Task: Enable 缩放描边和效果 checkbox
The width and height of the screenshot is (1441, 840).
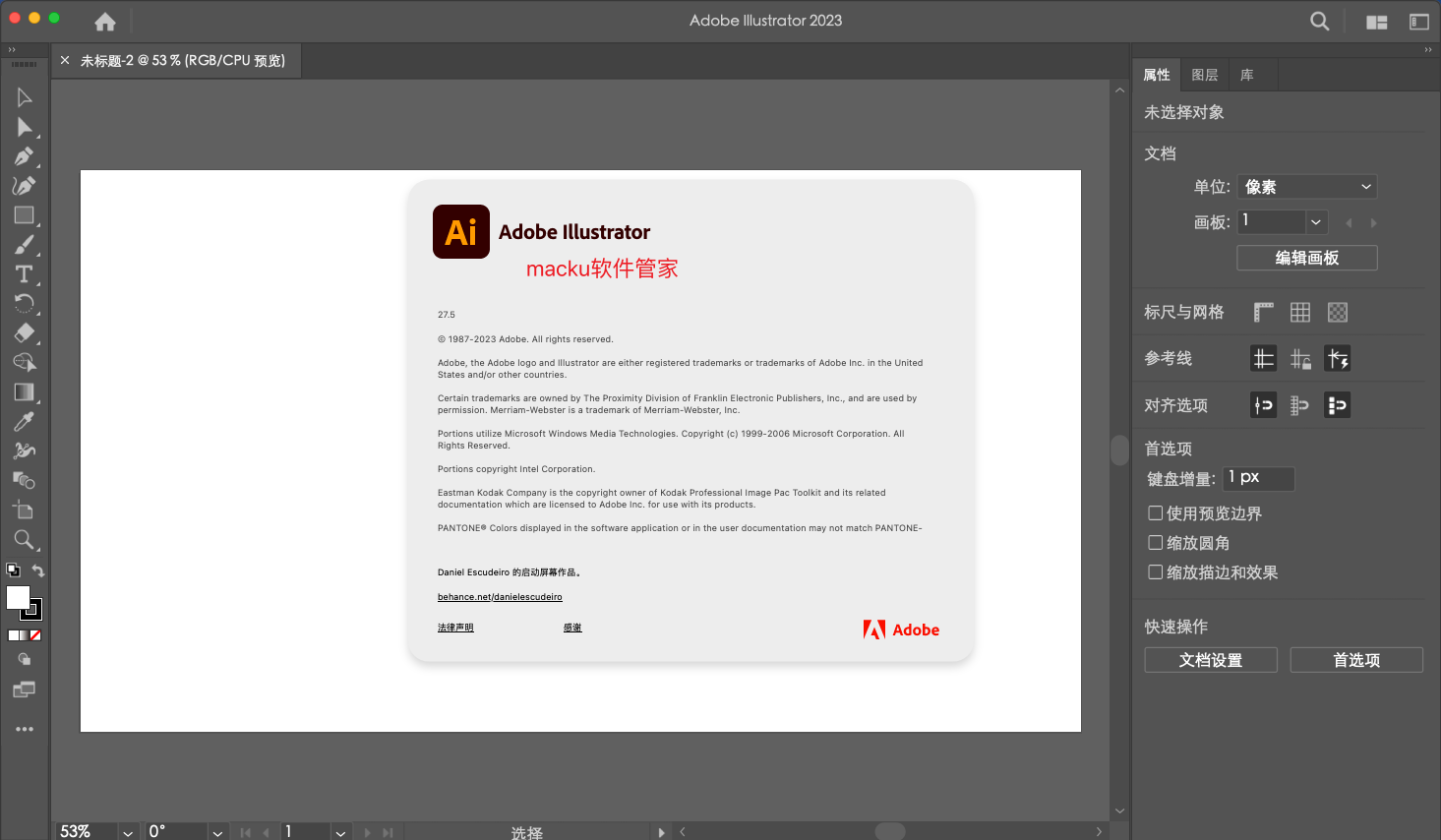Action: (1156, 571)
